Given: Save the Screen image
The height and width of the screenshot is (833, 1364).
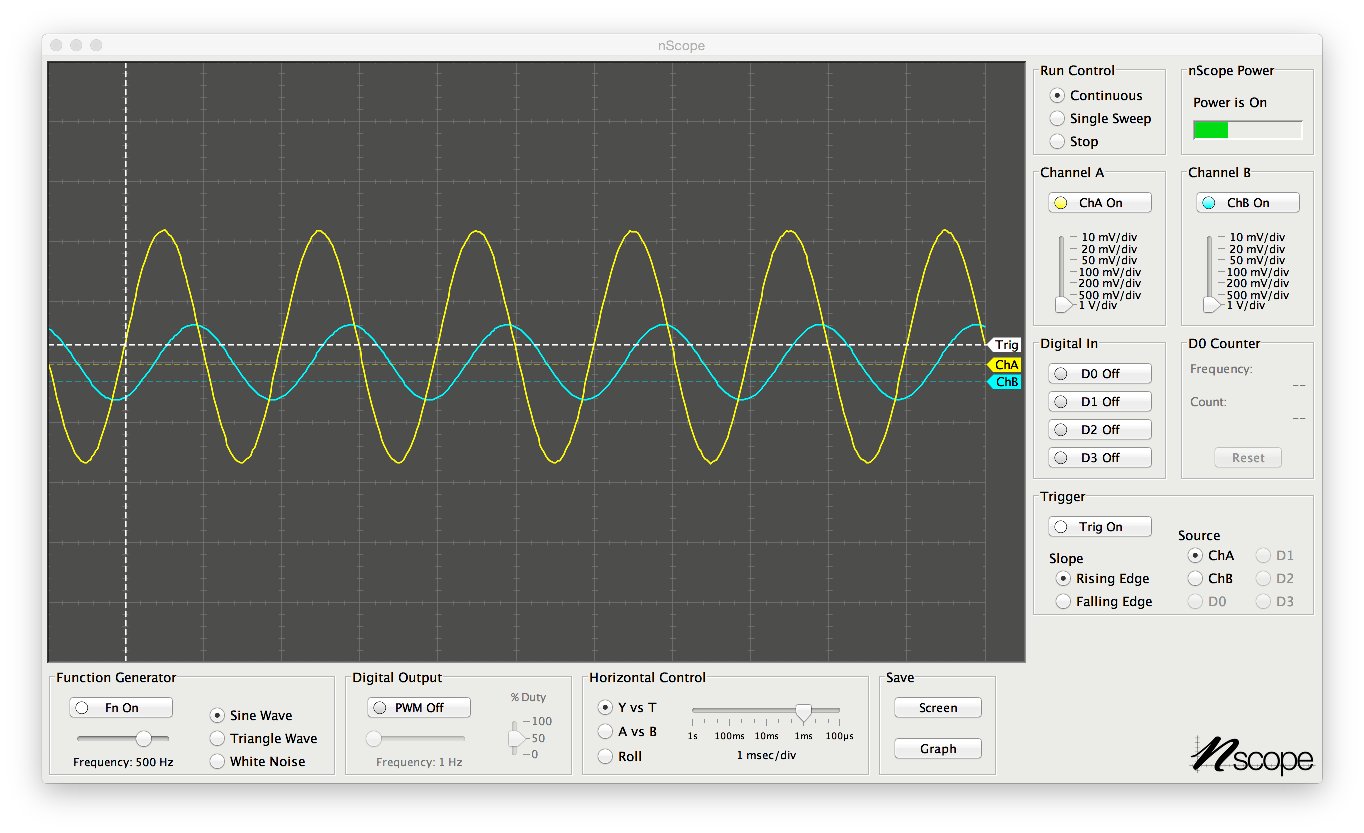Looking at the screenshot, I should [x=937, y=708].
